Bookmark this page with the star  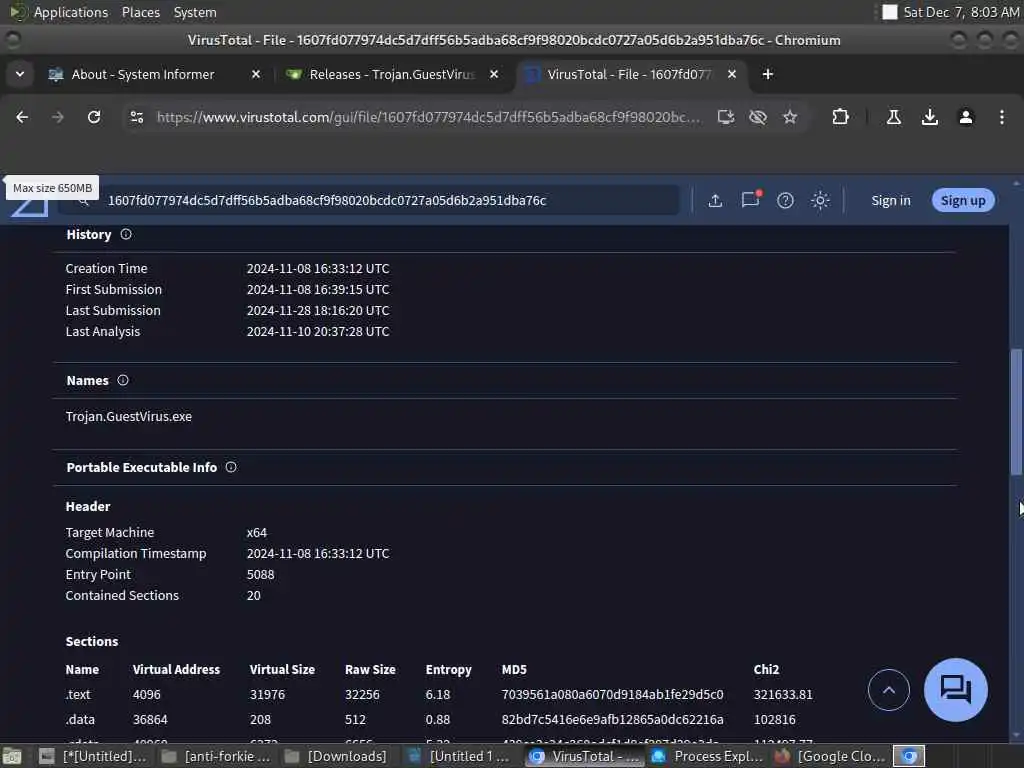point(790,117)
